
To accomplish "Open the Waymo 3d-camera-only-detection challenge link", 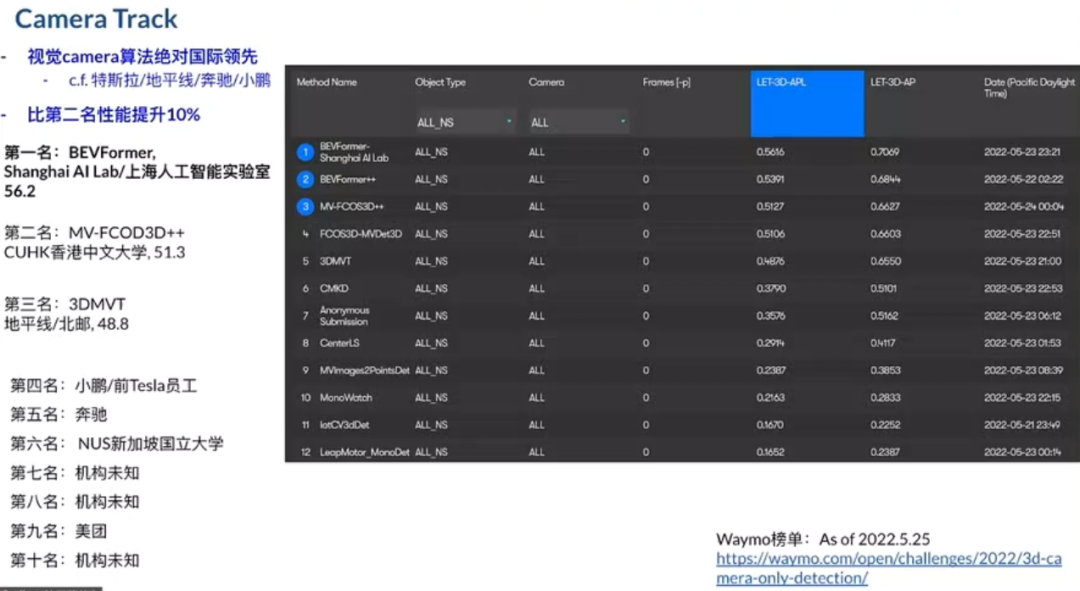I will [889, 568].
